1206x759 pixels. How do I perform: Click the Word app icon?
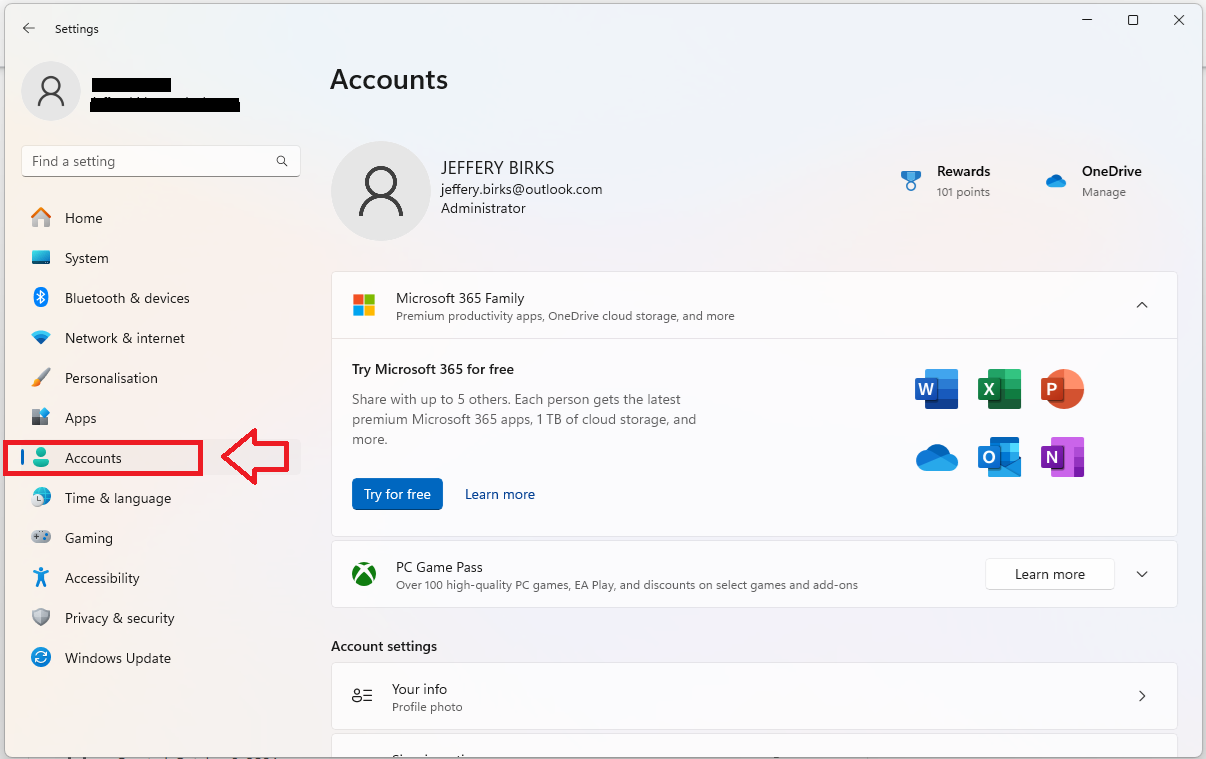click(x=936, y=389)
